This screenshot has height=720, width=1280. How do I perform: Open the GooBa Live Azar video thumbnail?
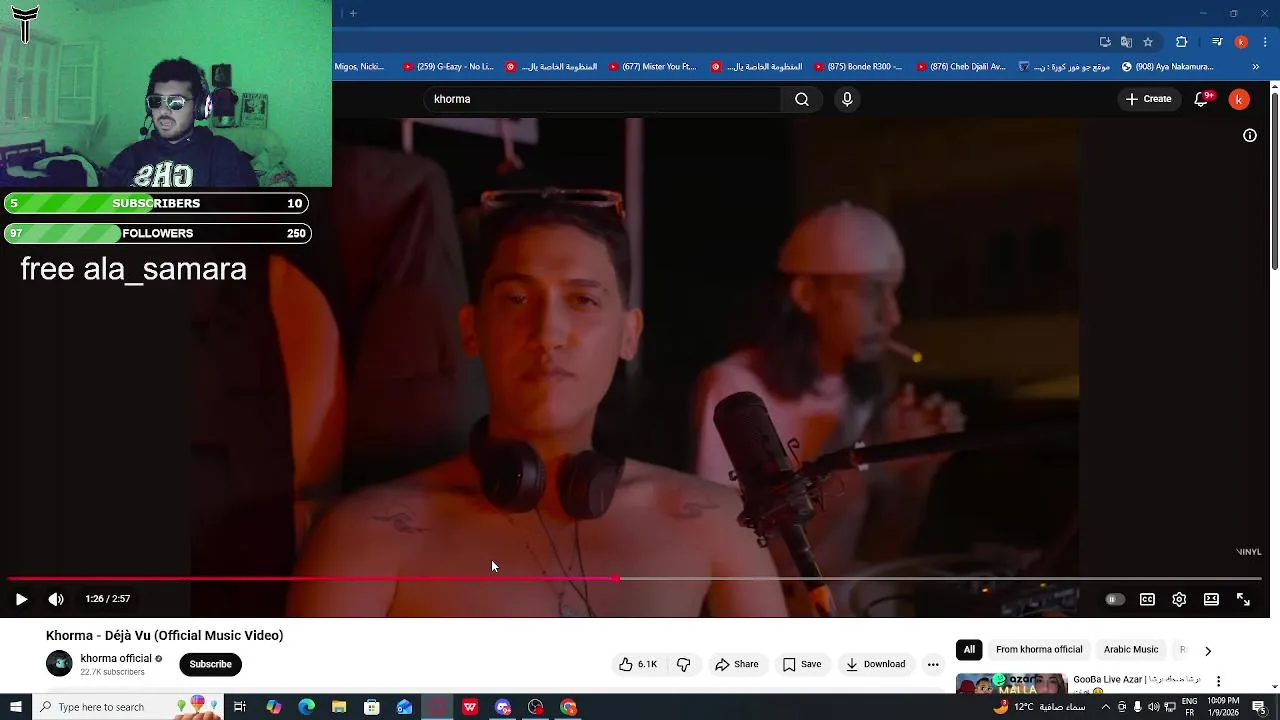point(1011,683)
